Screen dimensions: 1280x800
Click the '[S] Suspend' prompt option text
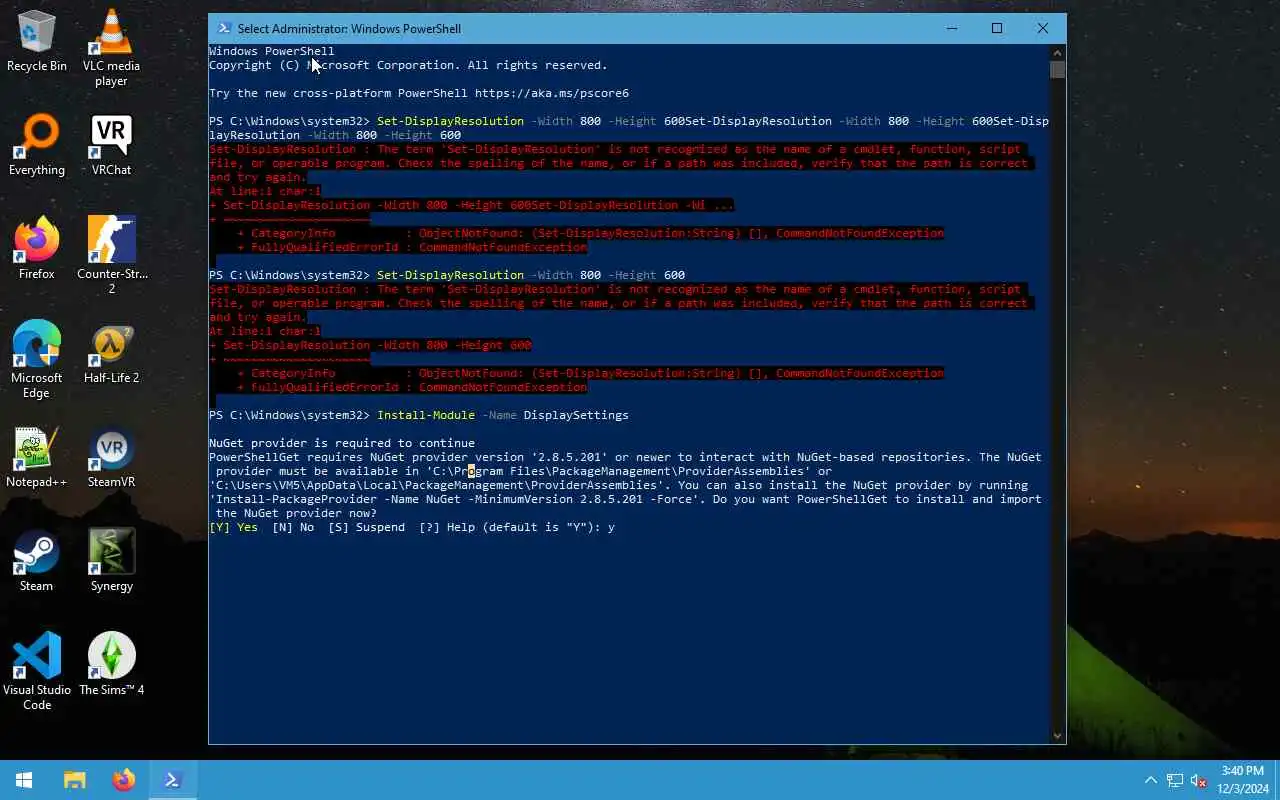(366, 527)
